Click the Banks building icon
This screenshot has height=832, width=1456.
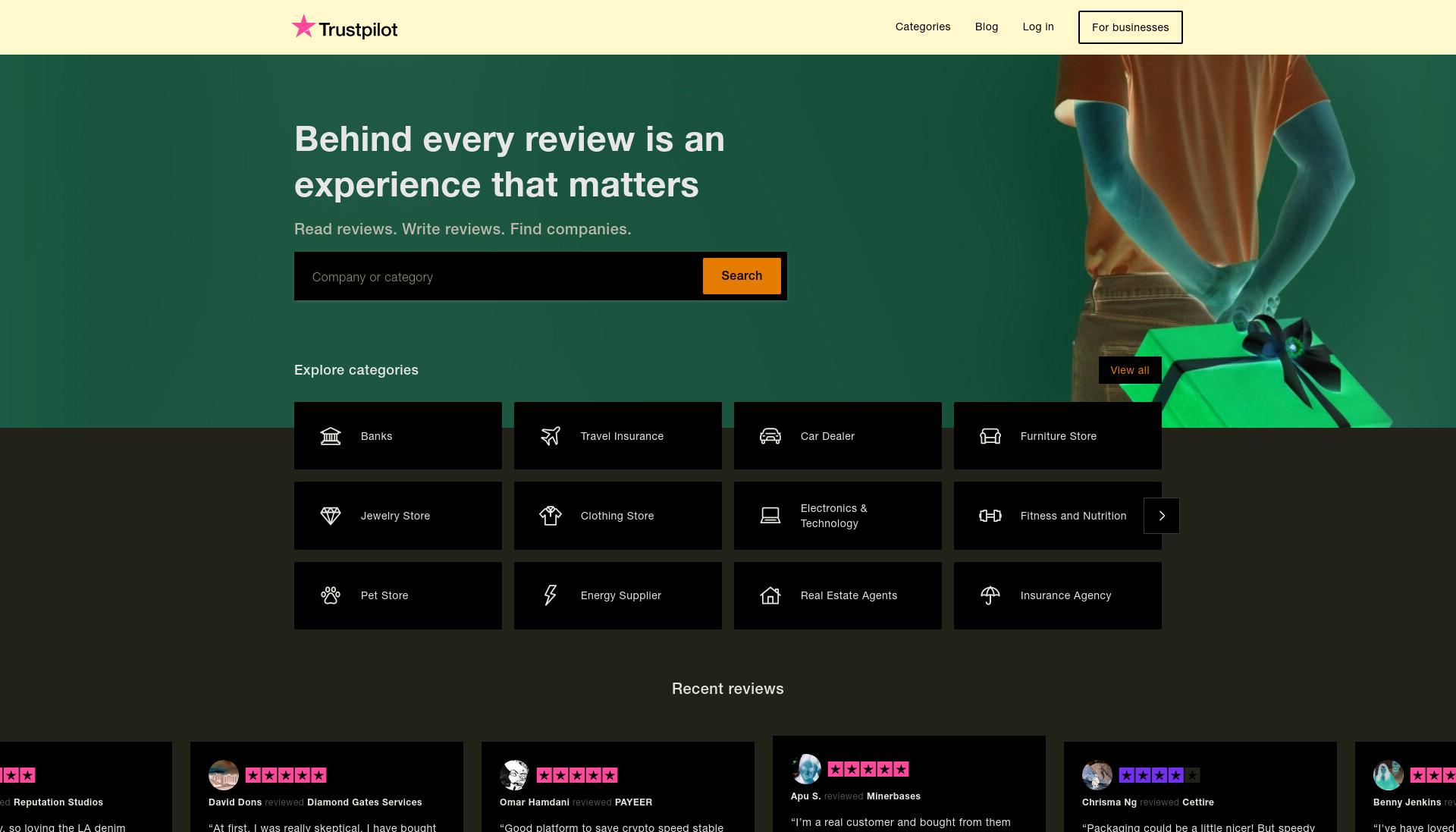(331, 436)
